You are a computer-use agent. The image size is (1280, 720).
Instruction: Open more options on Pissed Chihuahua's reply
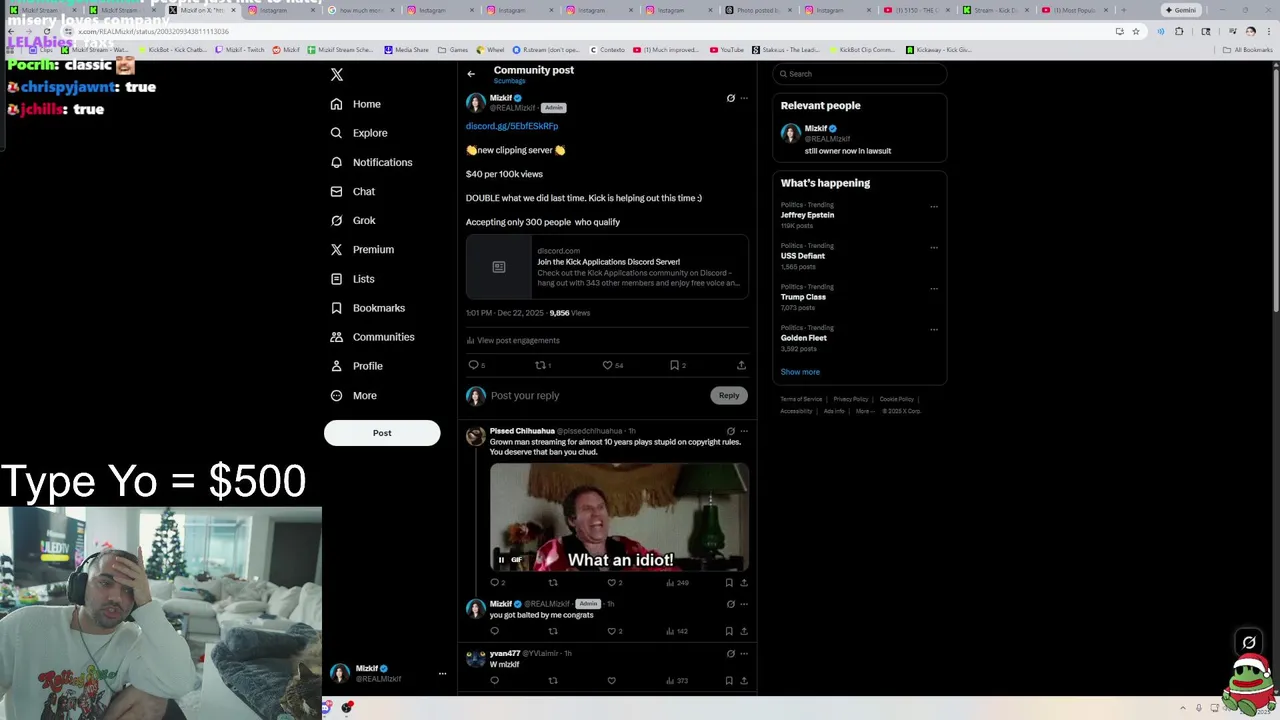pos(744,431)
